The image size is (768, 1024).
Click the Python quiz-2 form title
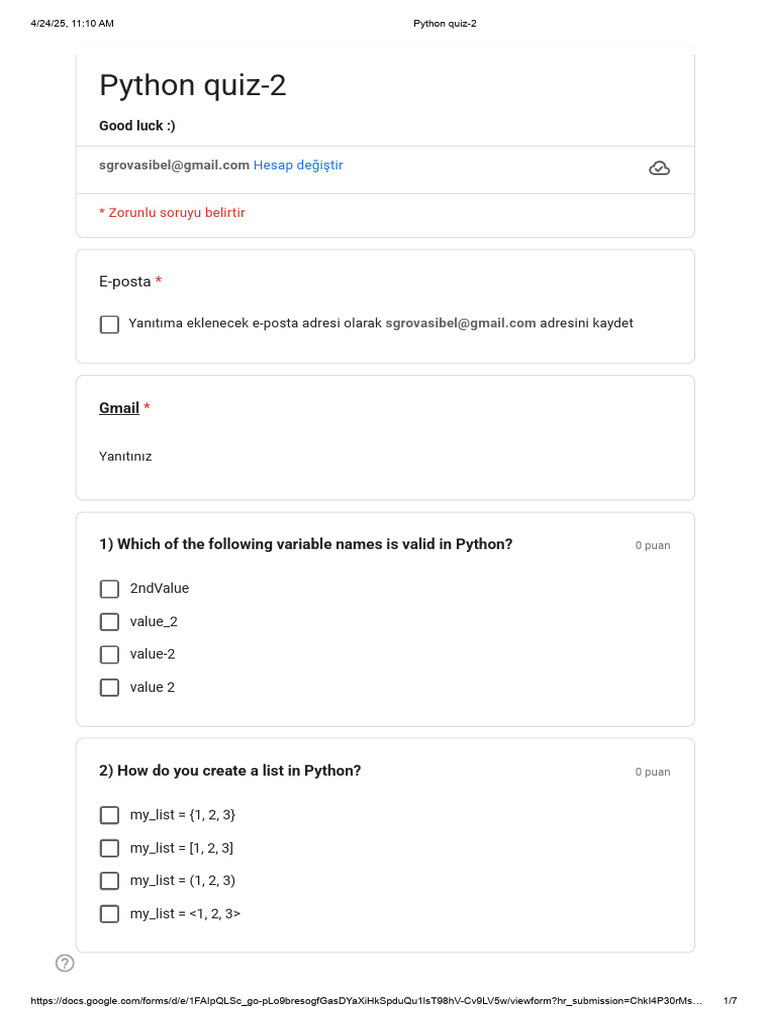(193, 86)
